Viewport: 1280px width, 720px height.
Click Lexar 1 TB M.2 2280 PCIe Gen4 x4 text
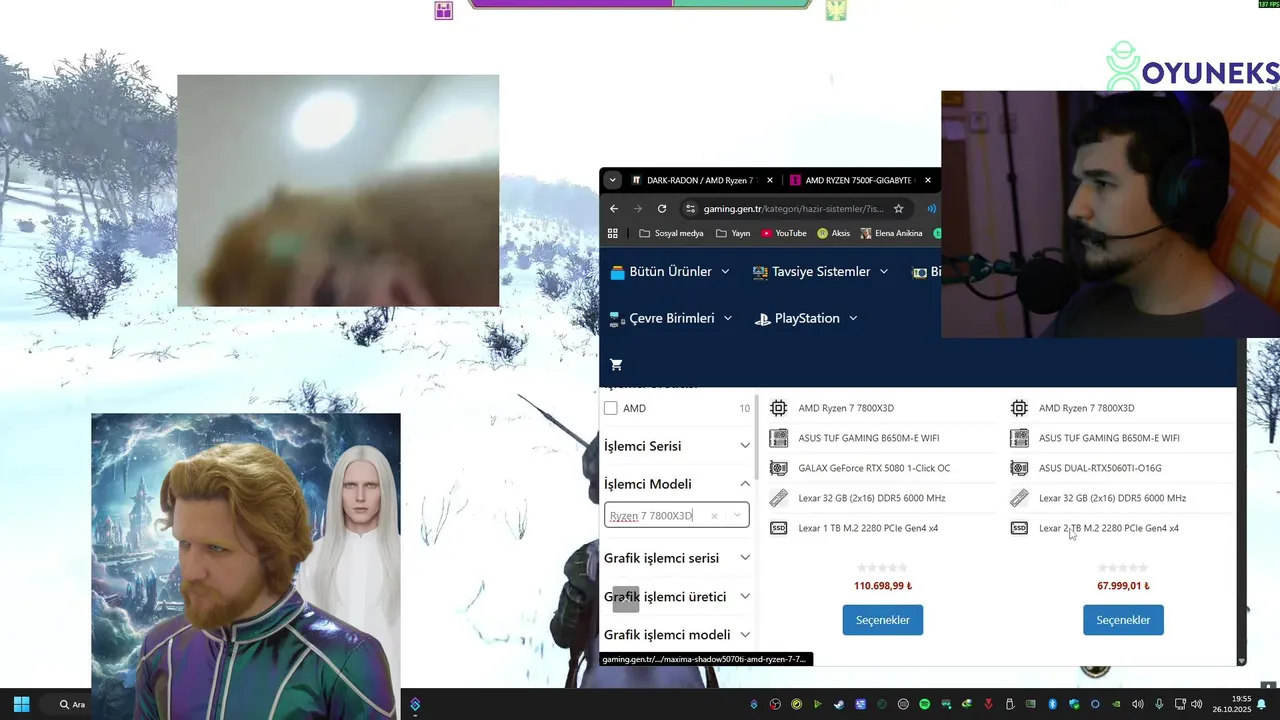click(868, 528)
